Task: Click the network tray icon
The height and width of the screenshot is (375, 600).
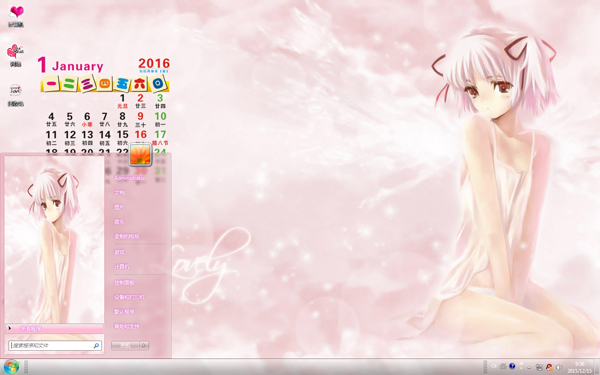Action: coord(540,367)
